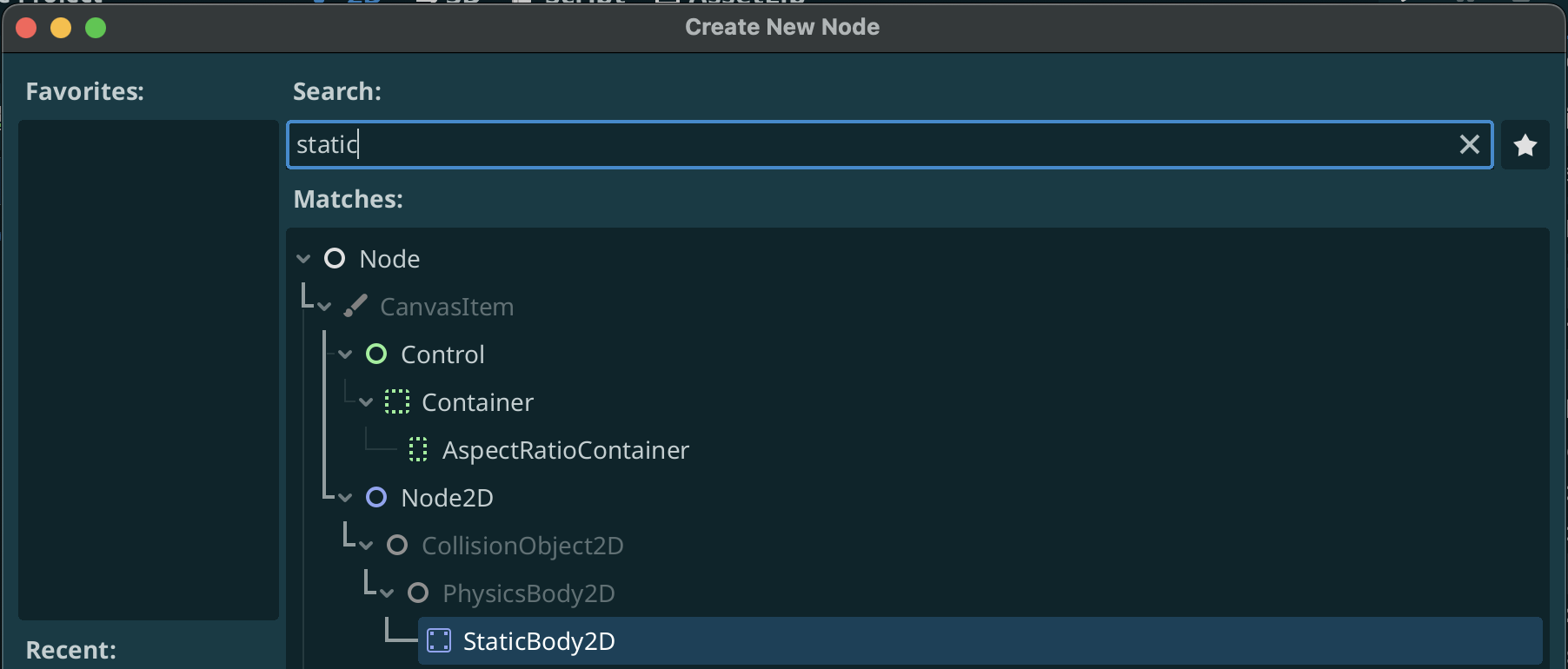The image size is (1568, 669).
Task: Collapse the Container chevron
Action: click(366, 402)
